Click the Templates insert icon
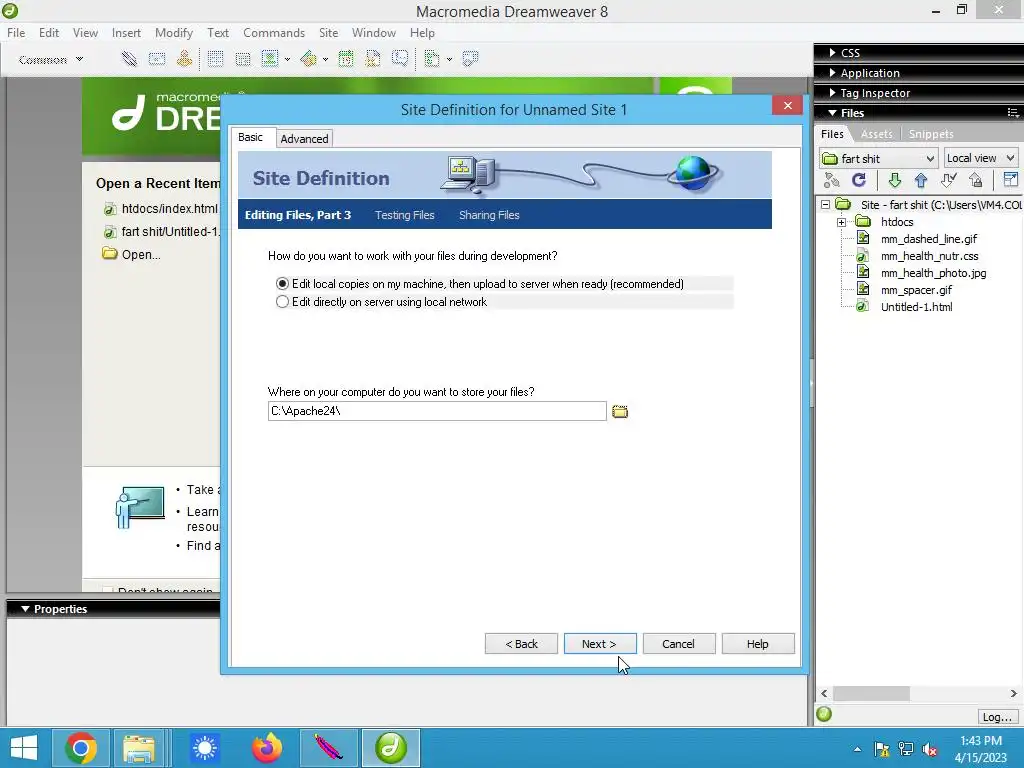This screenshot has width=1024, height=768. tap(431, 59)
